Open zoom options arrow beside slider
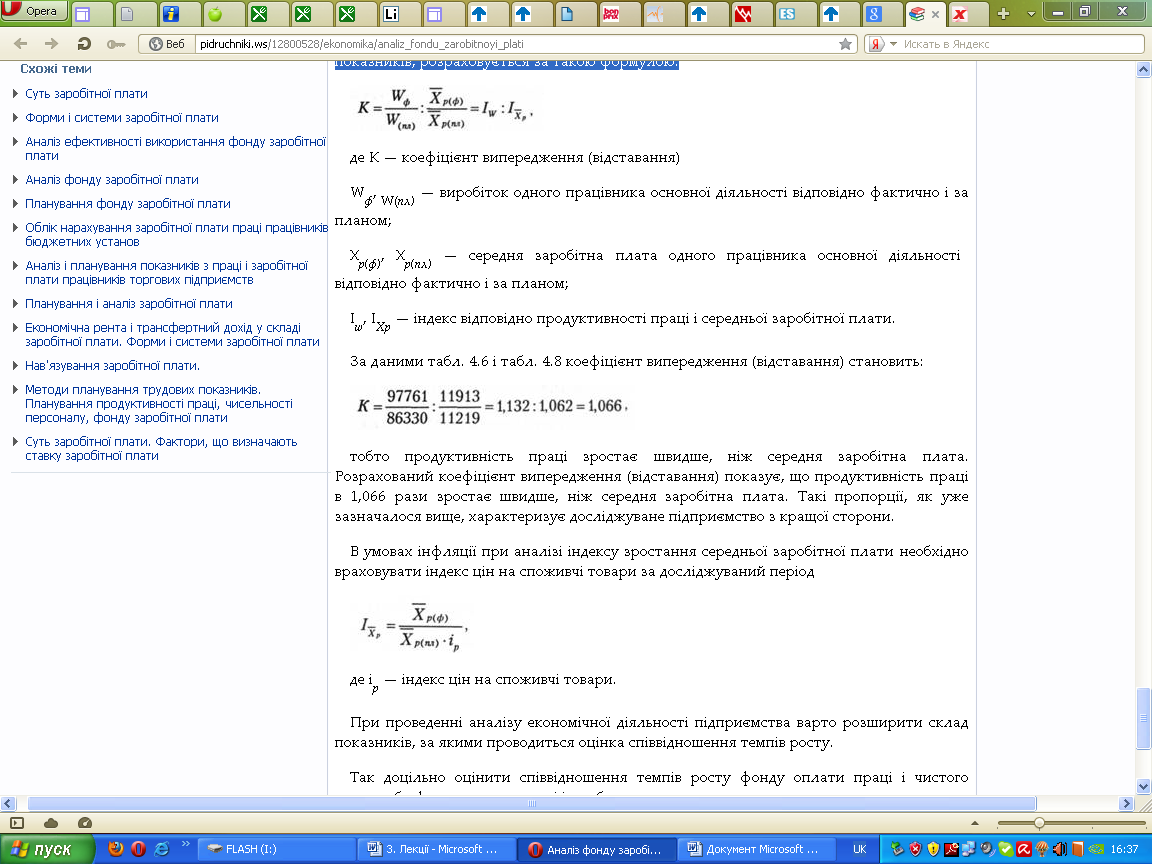The width and height of the screenshot is (1152, 864). pos(975,823)
